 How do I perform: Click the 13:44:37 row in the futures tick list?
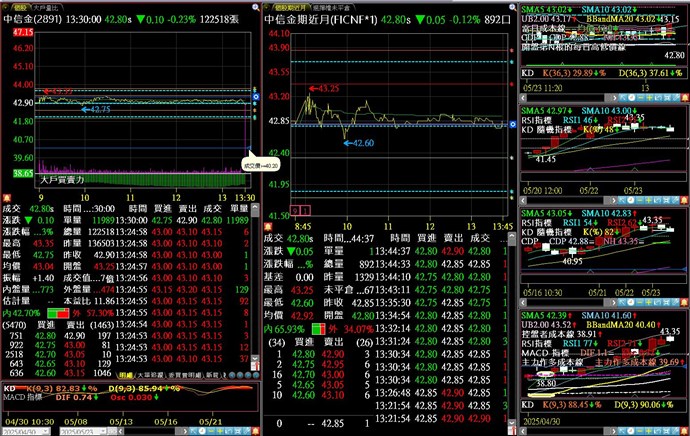point(441,251)
